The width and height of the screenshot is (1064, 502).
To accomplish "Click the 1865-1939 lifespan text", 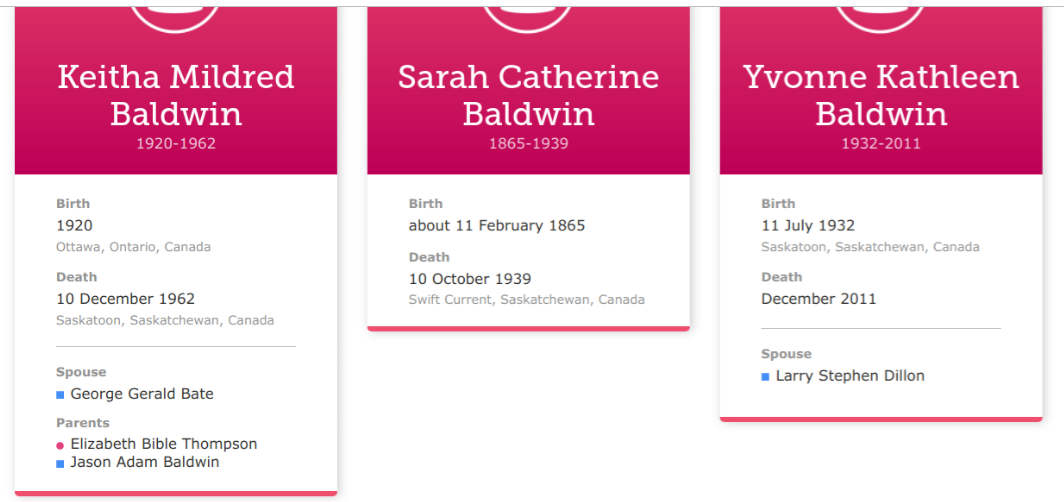I will coord(529,144).
